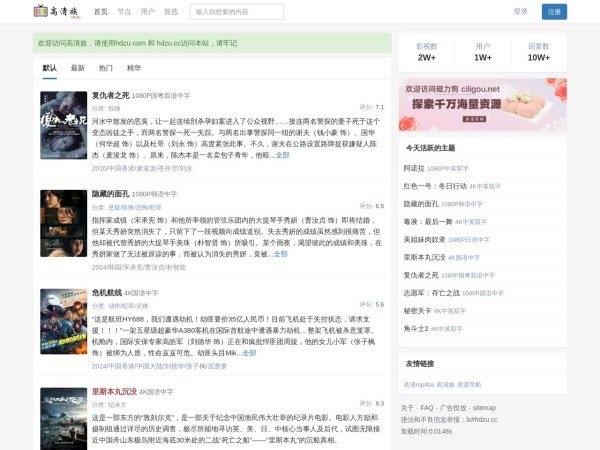The width and height of the screenshot is (600, 450).
Task: Open the 危机航线 poster thumbnail
Action: [63, 321]
